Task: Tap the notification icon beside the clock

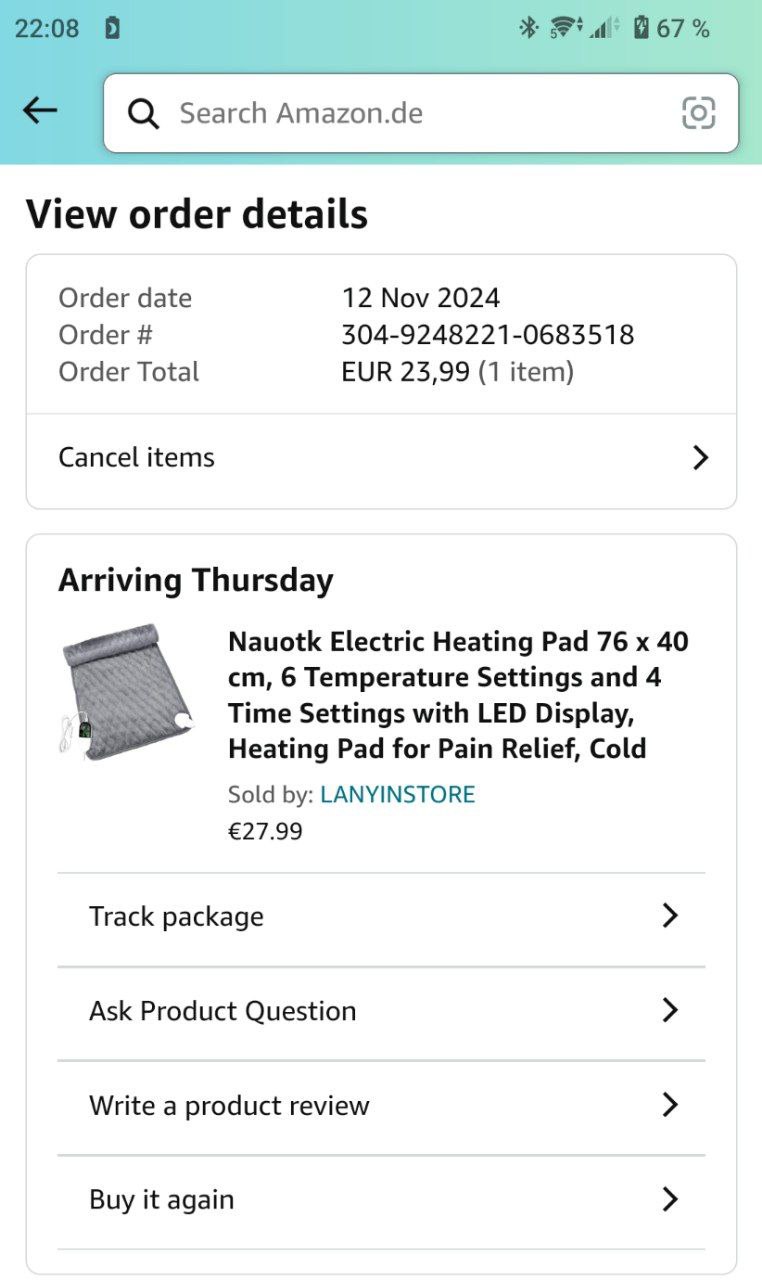Action: click(x=112, y=28)
